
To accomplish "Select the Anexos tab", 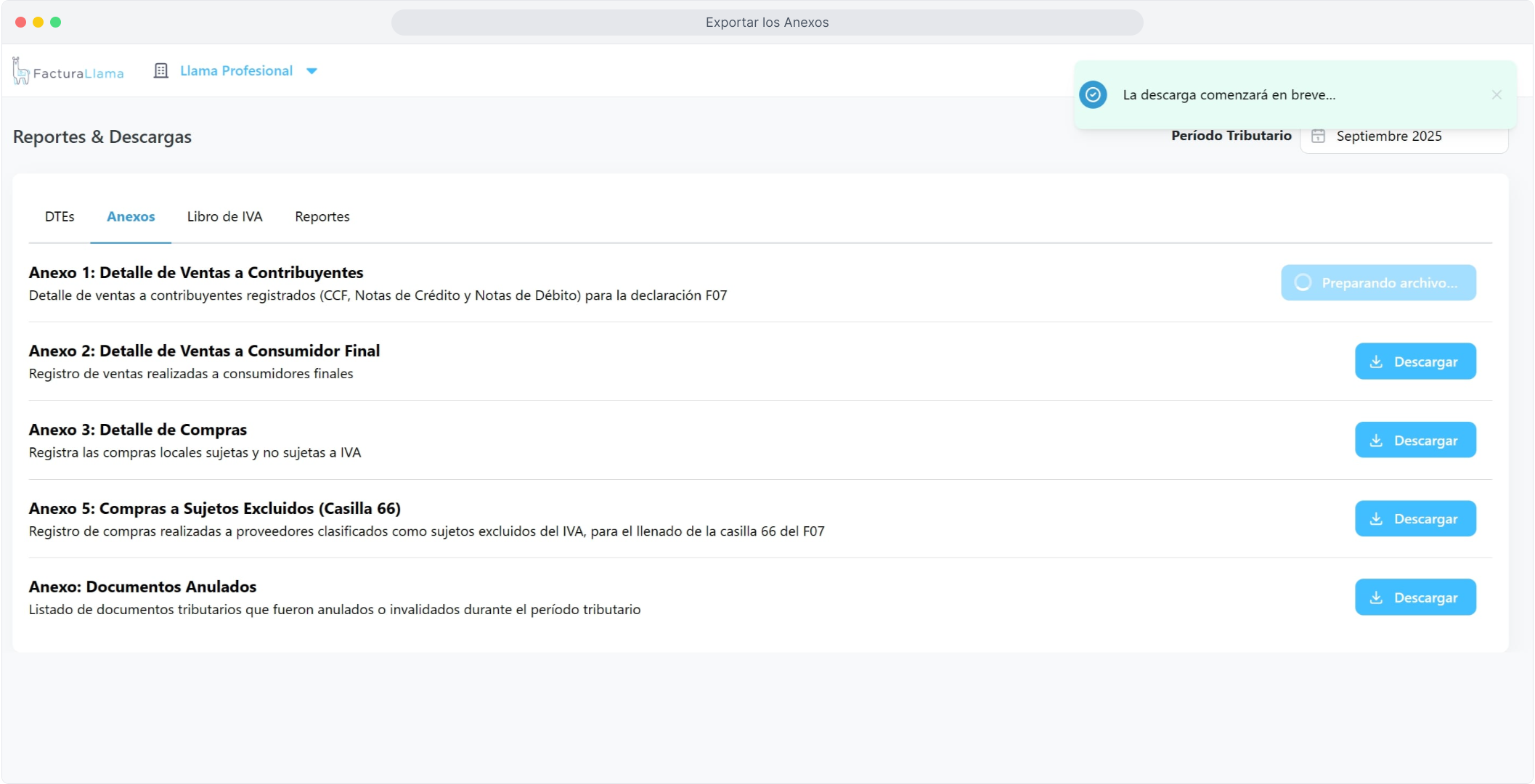I will click(x=131, y=217).
